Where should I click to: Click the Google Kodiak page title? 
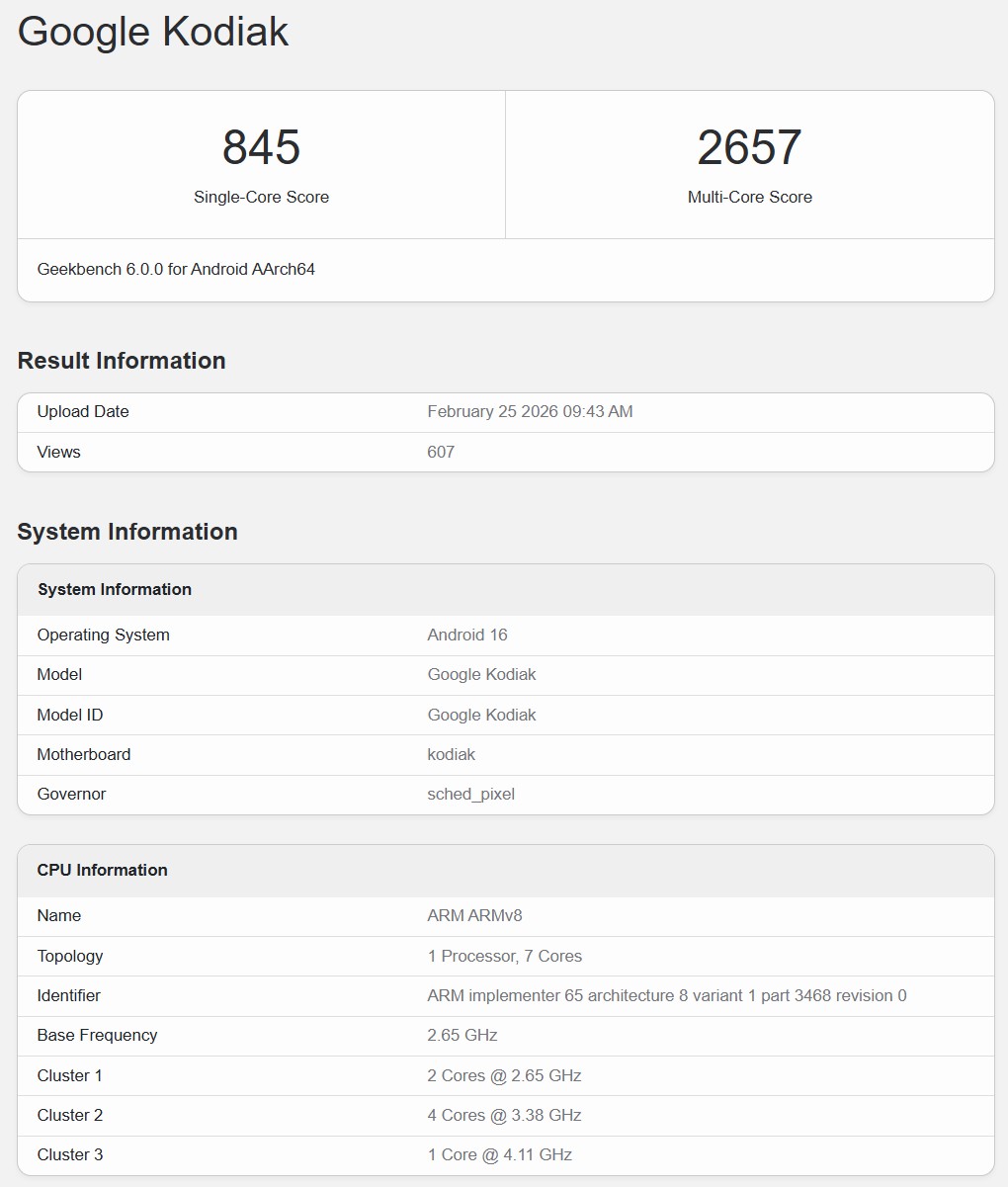[153, 32]
